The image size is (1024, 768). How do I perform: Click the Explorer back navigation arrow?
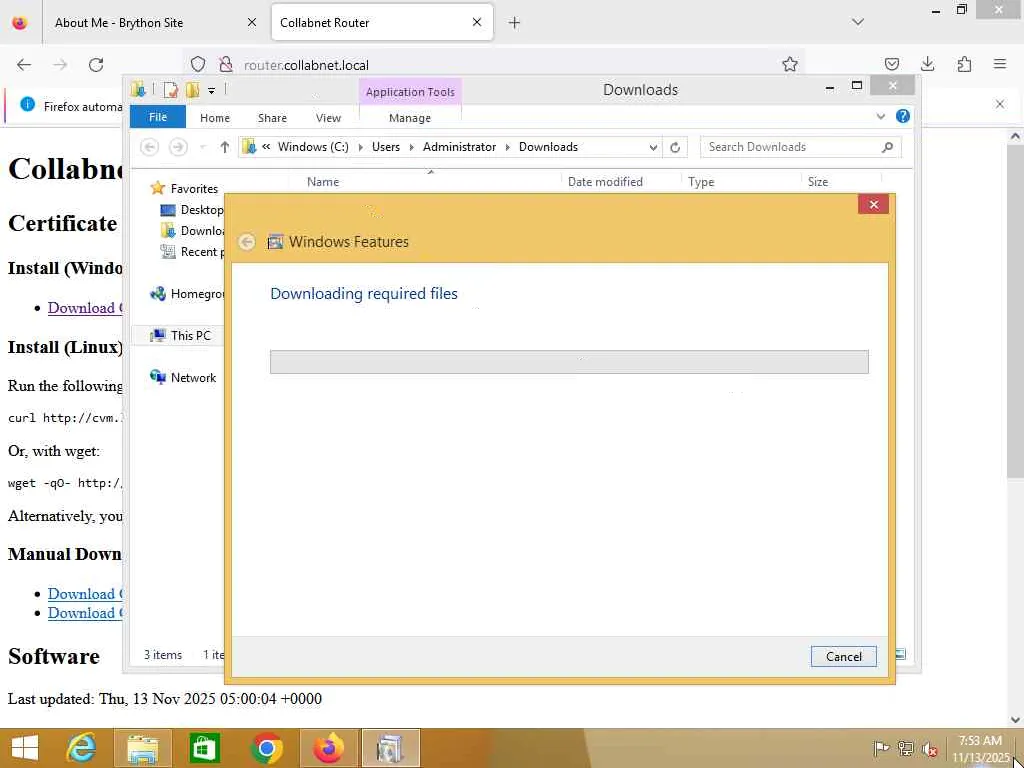pos(150,147)
